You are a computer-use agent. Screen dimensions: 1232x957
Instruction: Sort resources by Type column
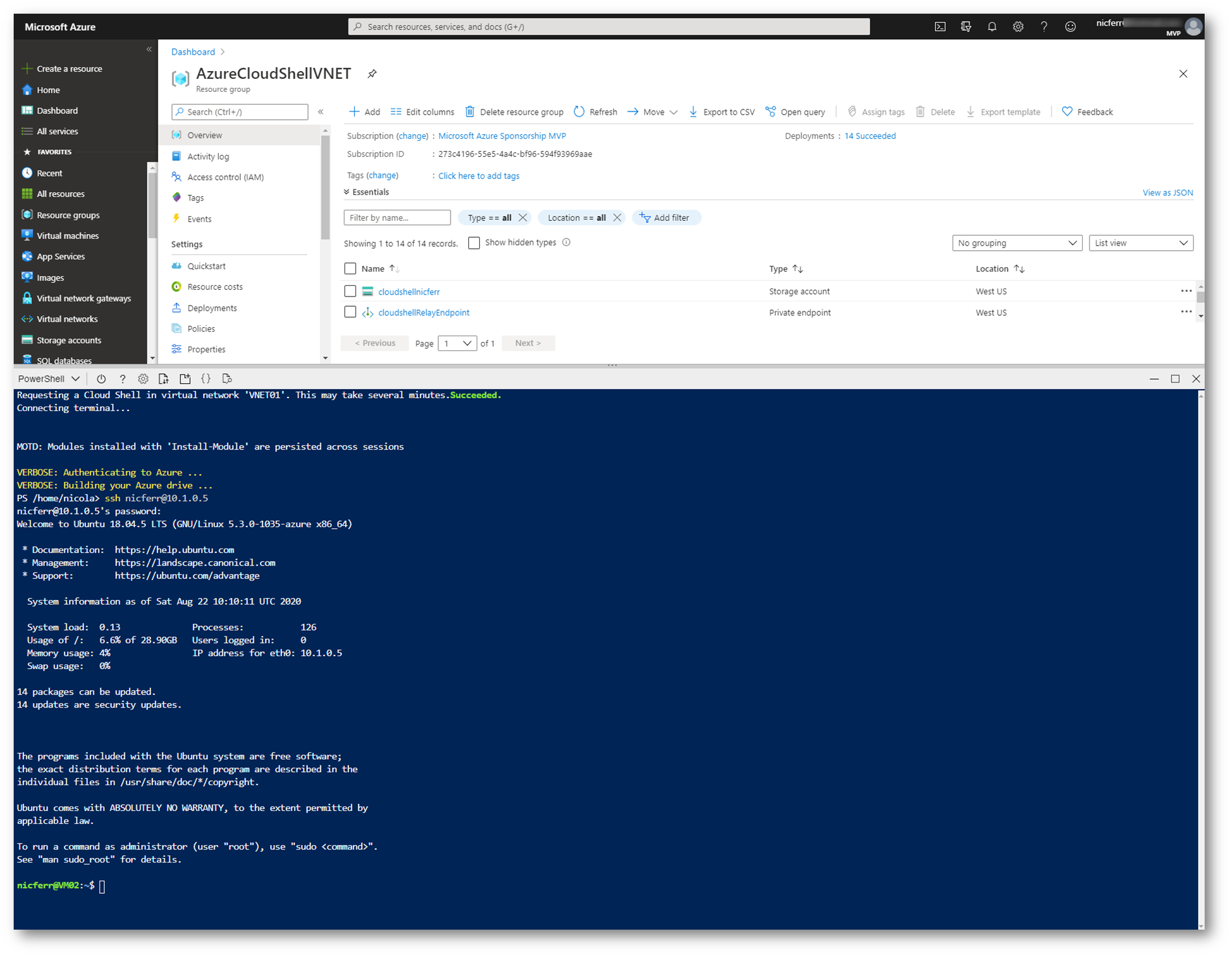point(798,268)
